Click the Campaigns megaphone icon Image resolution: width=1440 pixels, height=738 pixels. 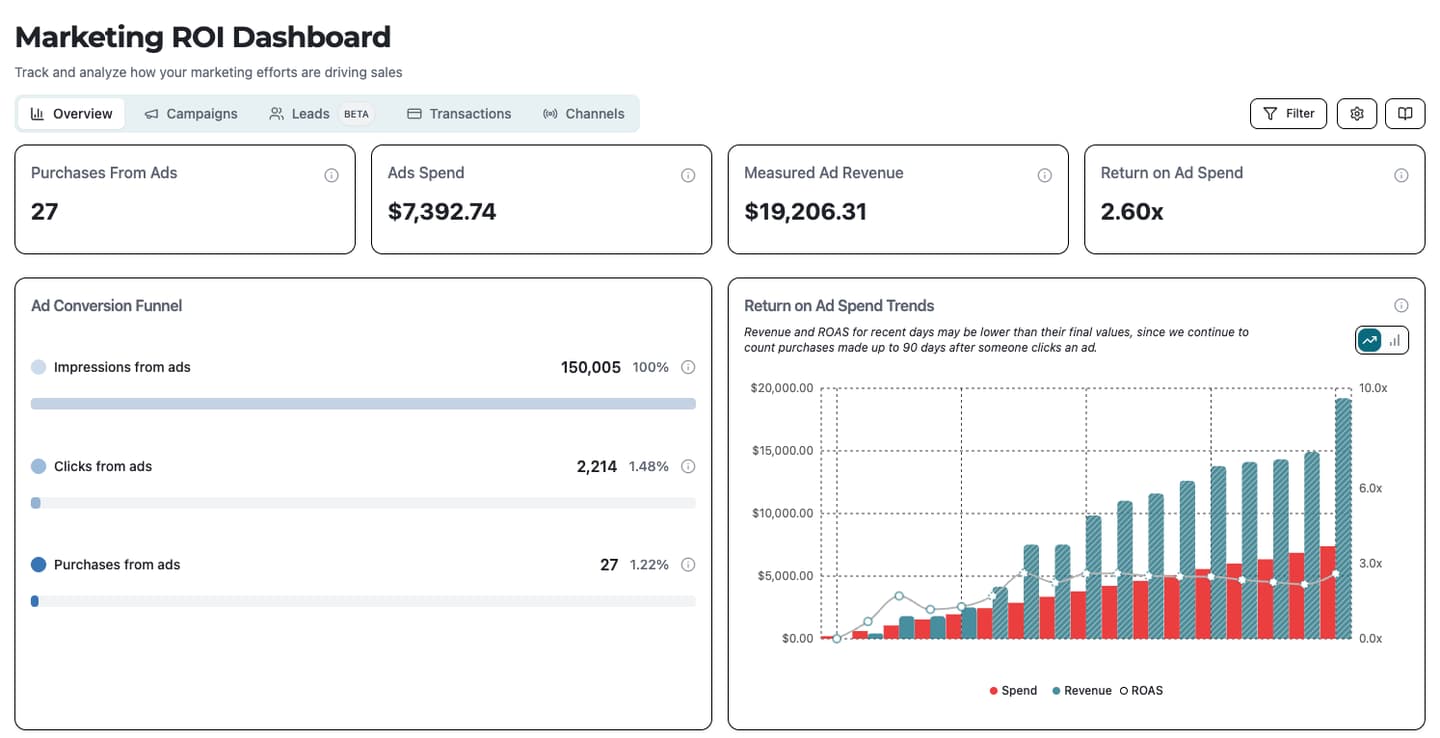pos(151,114)
